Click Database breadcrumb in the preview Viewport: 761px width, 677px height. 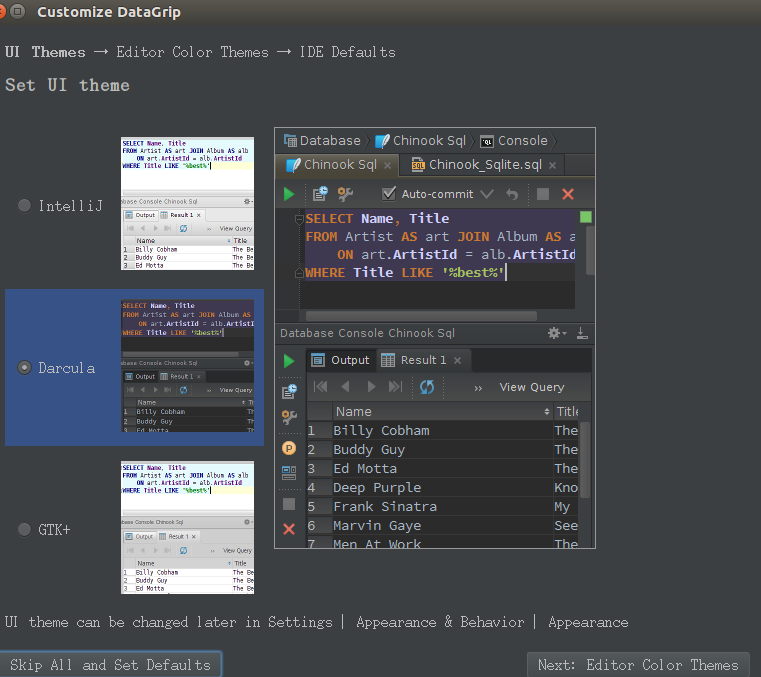click(322, 141)
